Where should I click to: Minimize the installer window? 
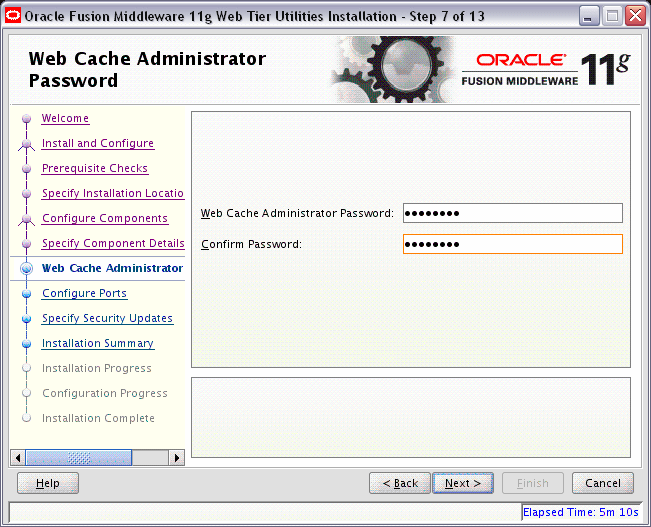coord(588,16)
